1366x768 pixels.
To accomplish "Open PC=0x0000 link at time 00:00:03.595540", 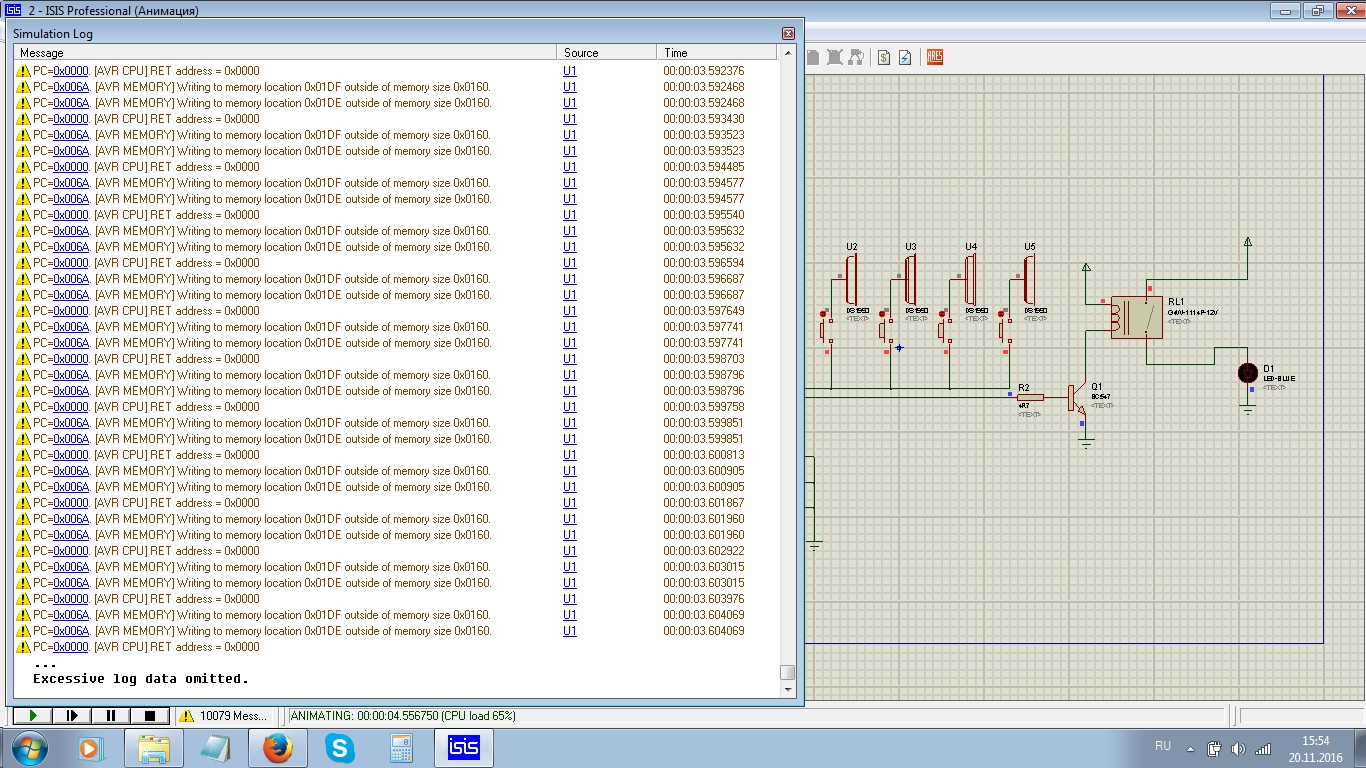I will (71, 215).
